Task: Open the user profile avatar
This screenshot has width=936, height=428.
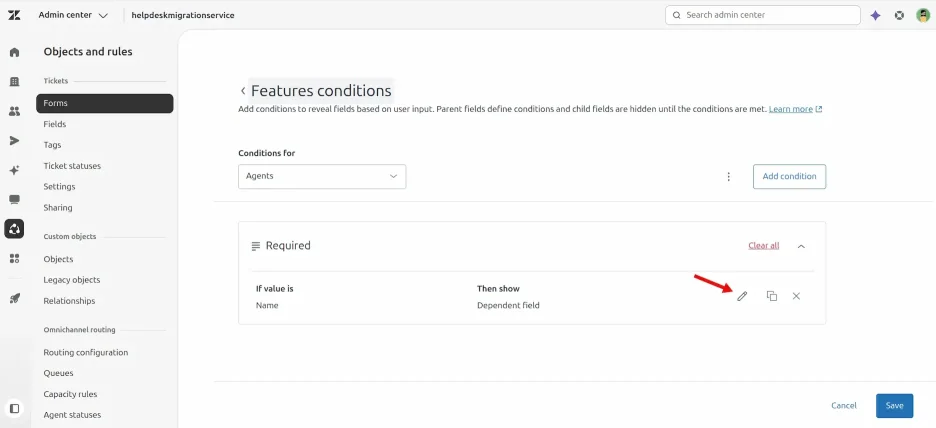Action: pyautogui.click(x=923, y=16)
